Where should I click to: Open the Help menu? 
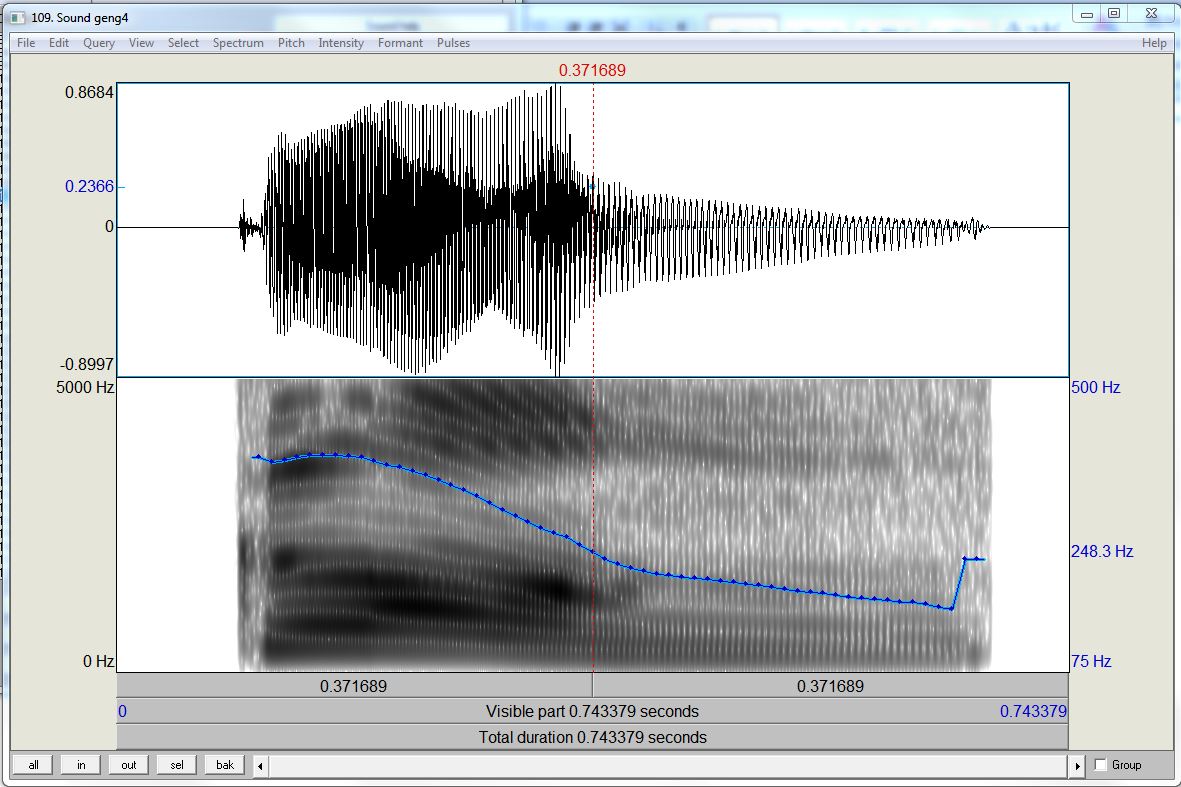click(1153, 43)
